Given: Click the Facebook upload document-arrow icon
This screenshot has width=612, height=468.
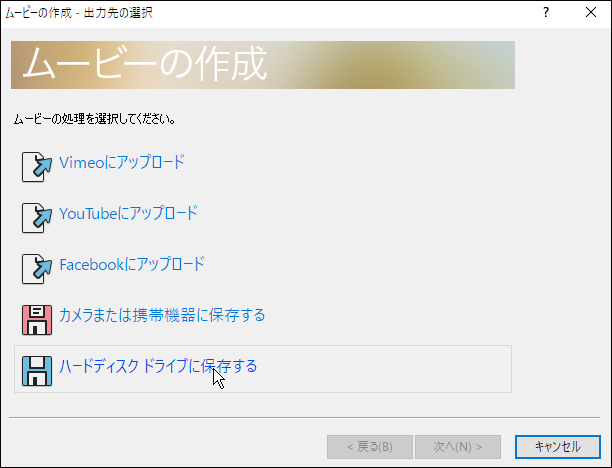Looking at the screenshot, I should coord(37,269).
